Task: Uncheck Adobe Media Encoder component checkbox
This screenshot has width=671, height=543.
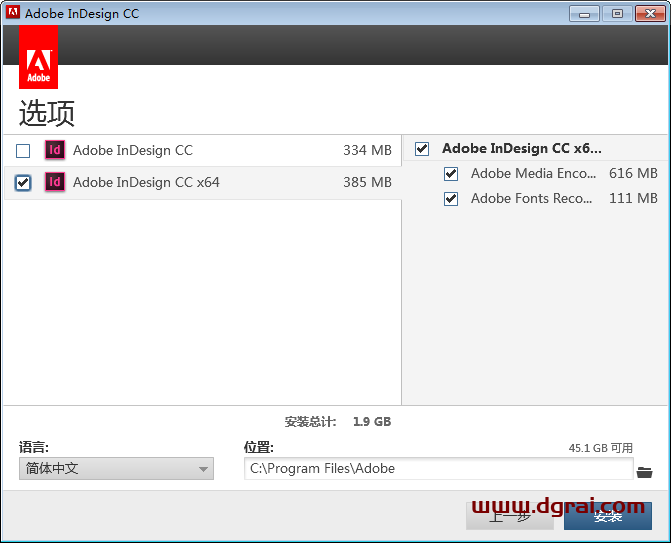Action: pyautogui.click(x=451, y=174)
